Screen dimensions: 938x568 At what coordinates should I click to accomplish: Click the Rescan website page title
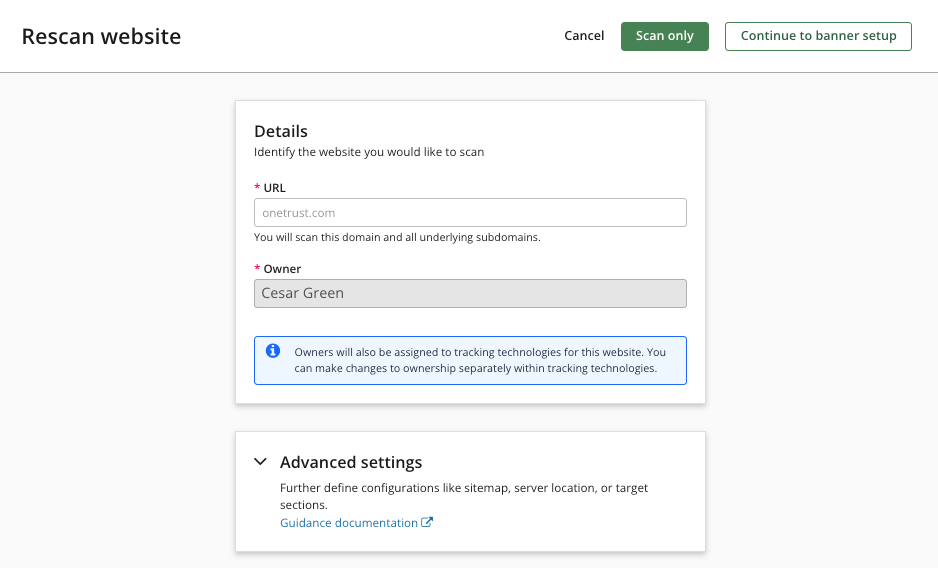pos(101,37)
